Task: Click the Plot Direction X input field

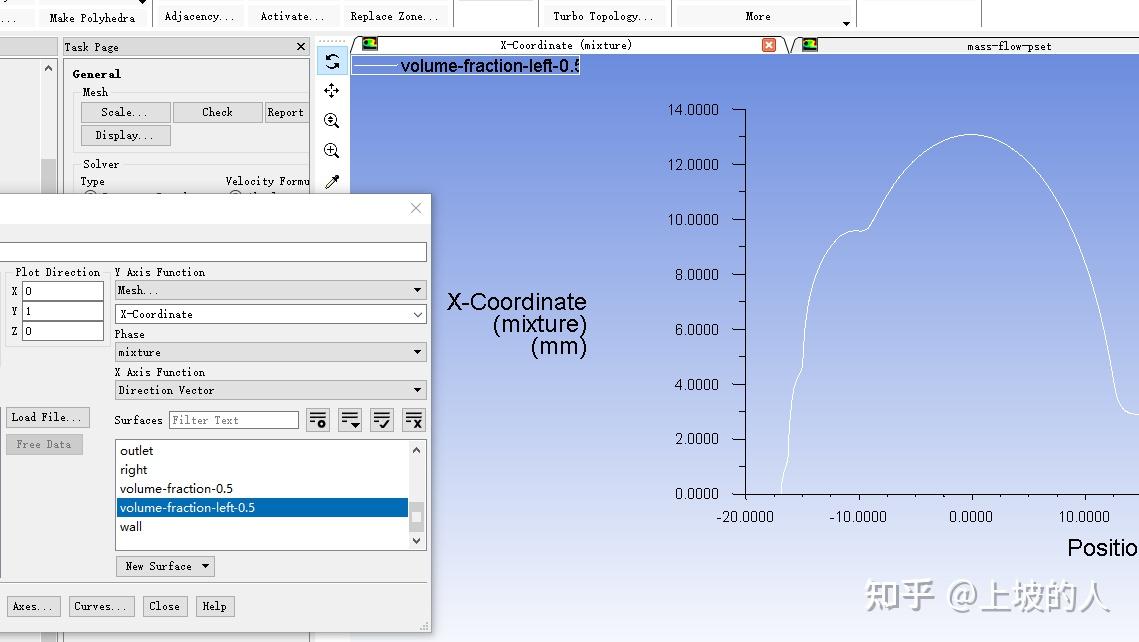Action: coord(62,291)
